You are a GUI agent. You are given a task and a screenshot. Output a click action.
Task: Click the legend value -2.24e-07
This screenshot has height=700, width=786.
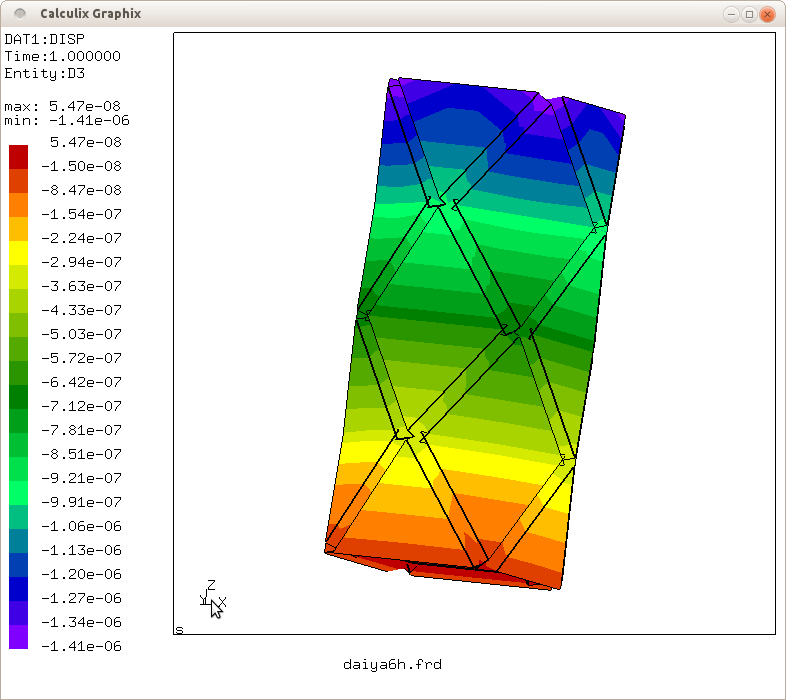point(82,238)
